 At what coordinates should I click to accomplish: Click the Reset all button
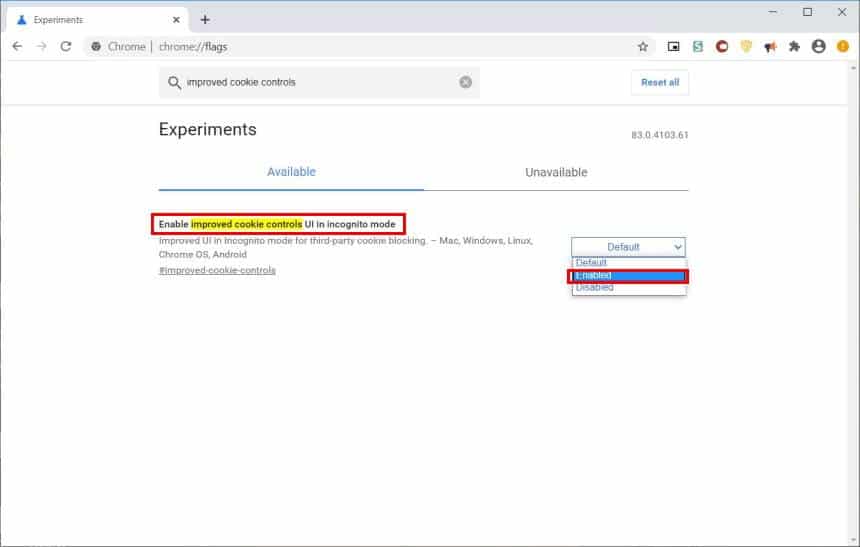[x=660, y=82]
